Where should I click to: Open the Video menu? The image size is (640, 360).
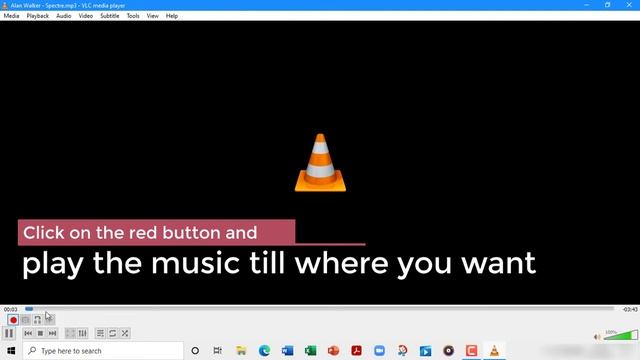86,16
